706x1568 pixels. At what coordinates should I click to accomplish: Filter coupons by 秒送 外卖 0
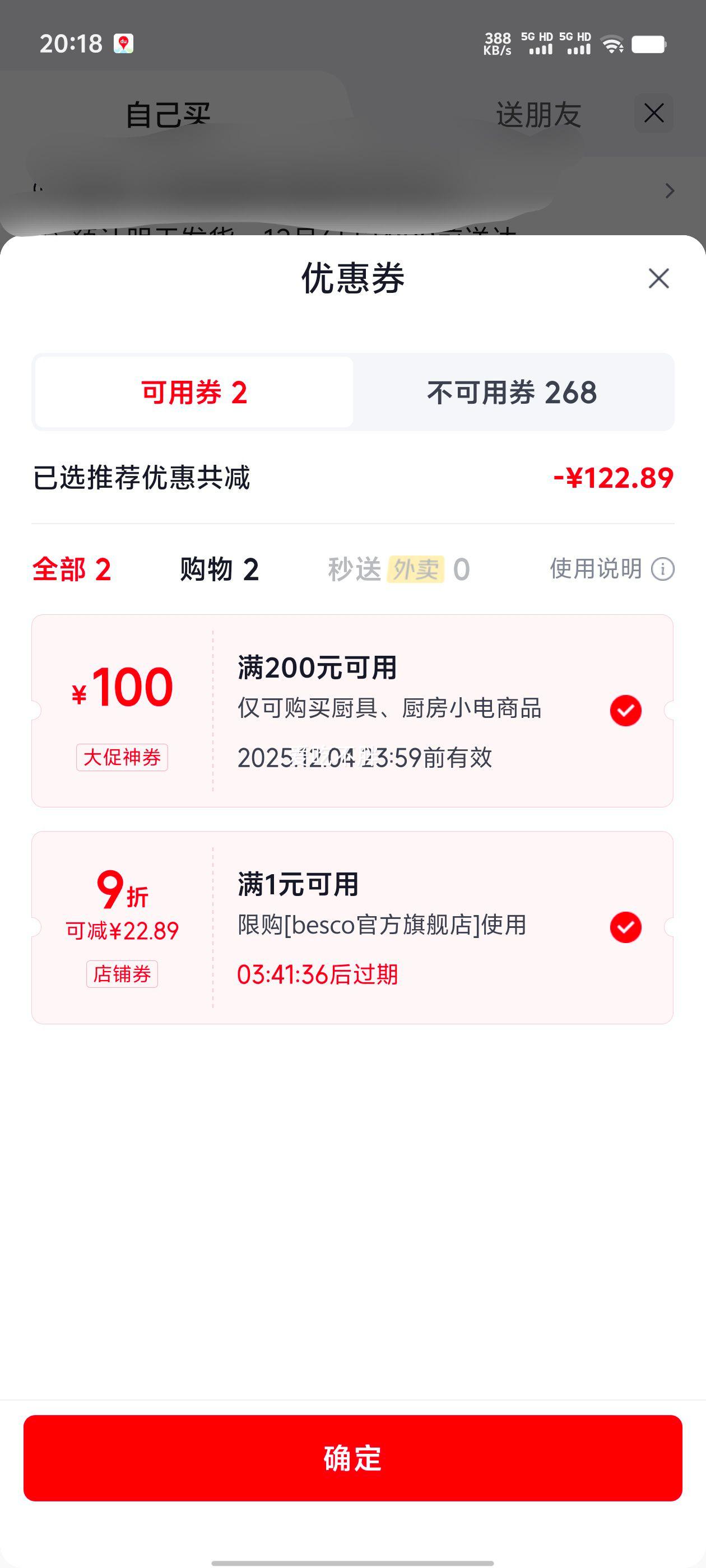coord(398,570)
